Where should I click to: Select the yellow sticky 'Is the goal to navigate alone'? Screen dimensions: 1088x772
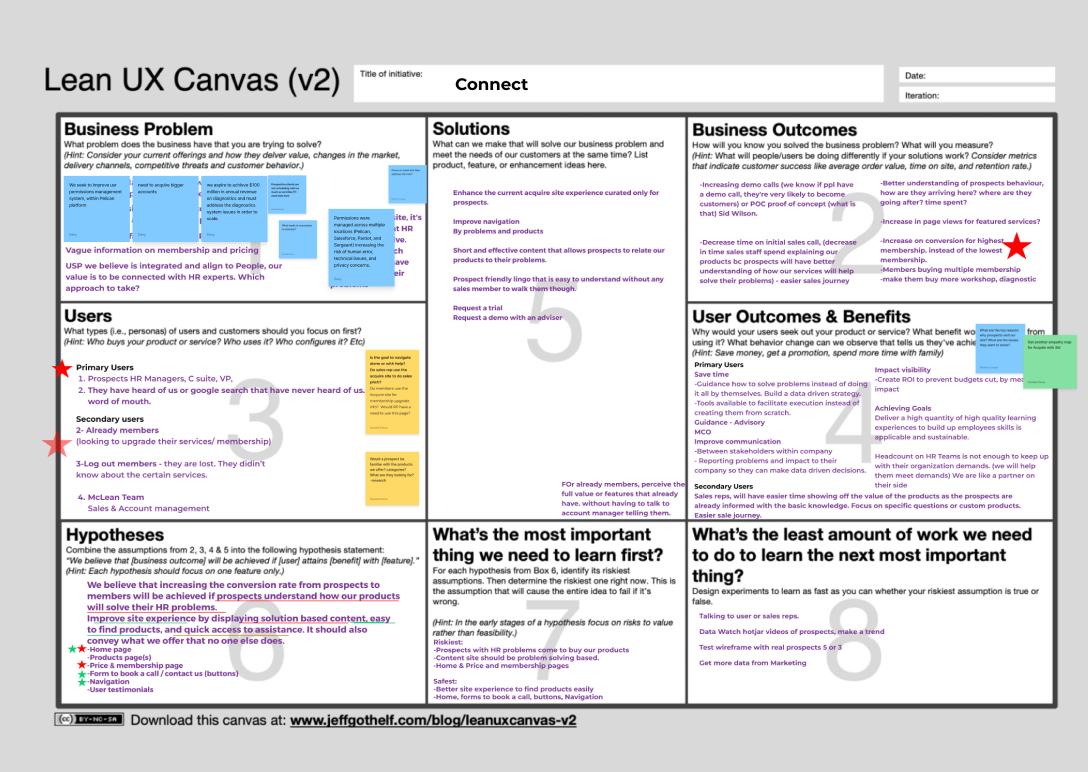click(x=392, y=392)
